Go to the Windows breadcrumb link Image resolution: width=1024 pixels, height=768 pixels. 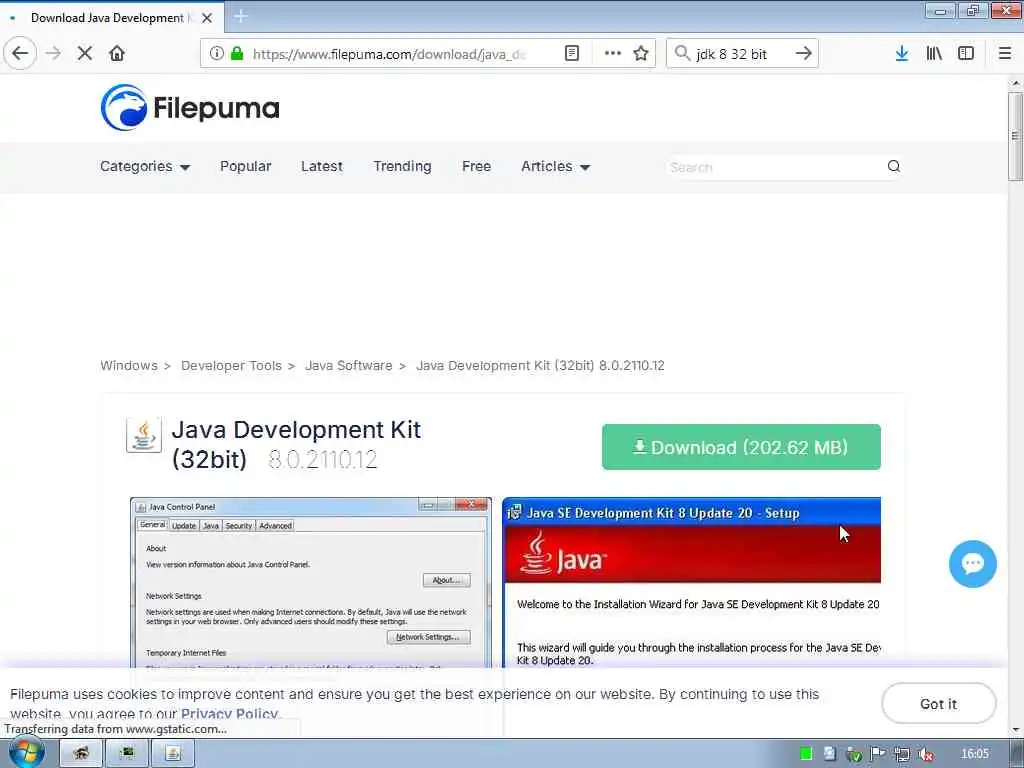pos(129,366)
